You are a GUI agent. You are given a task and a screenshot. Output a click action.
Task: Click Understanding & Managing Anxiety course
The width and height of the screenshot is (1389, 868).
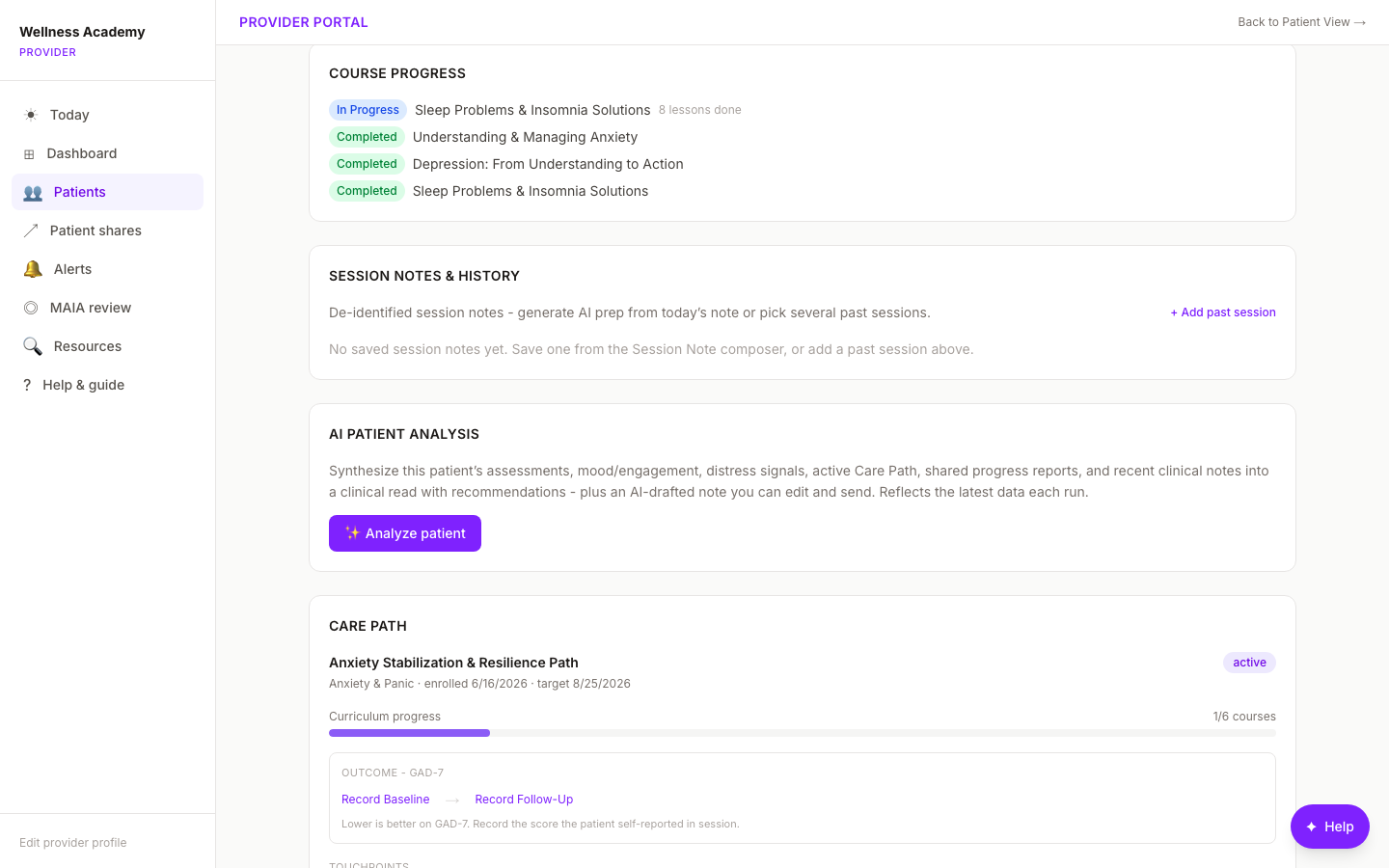point(525,137)
